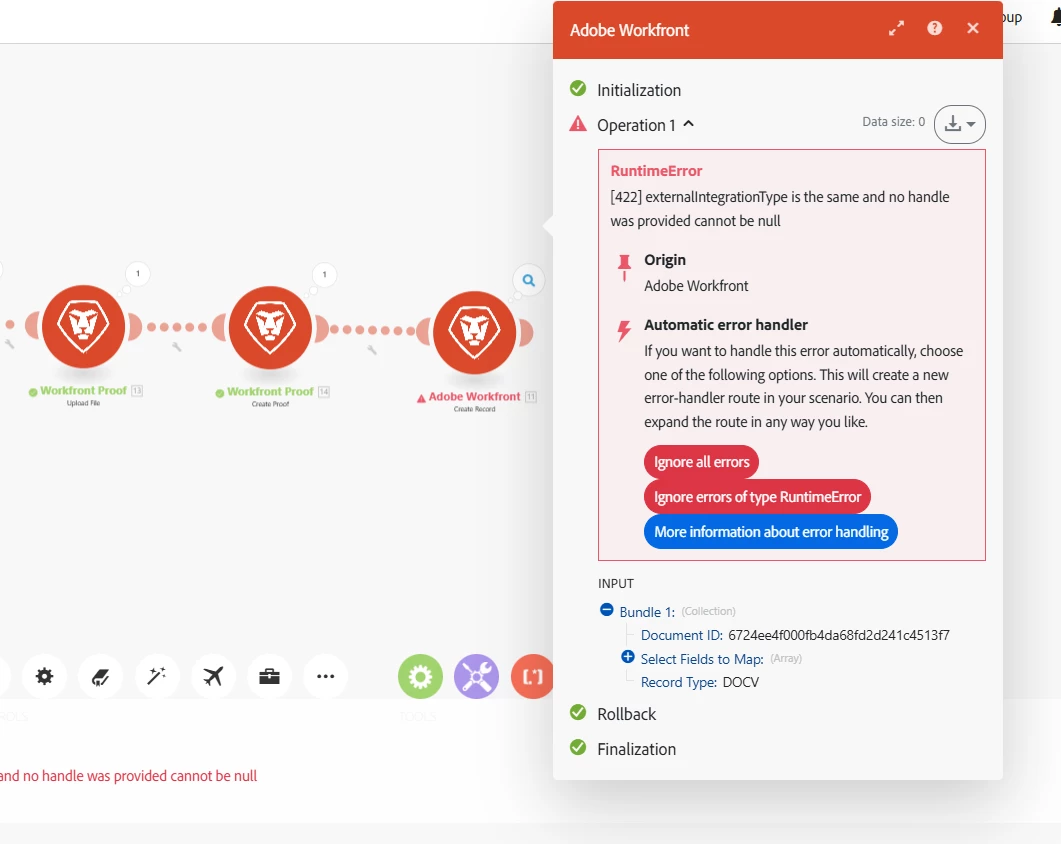Expand the Adobe Workfront panel to fullscreen

(x=897, y=28)
